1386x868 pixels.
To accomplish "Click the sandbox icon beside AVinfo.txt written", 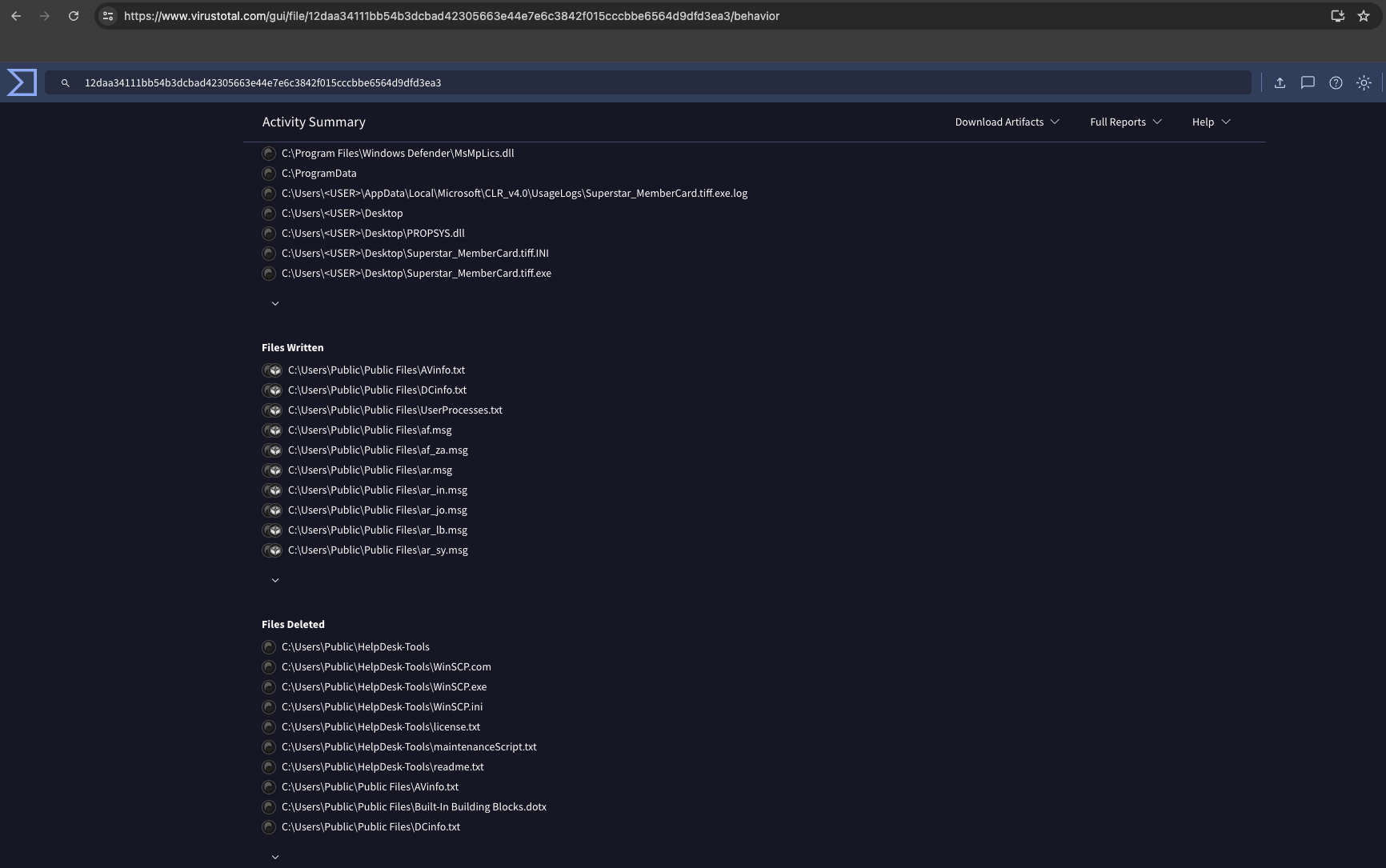I will click(272, 370).
